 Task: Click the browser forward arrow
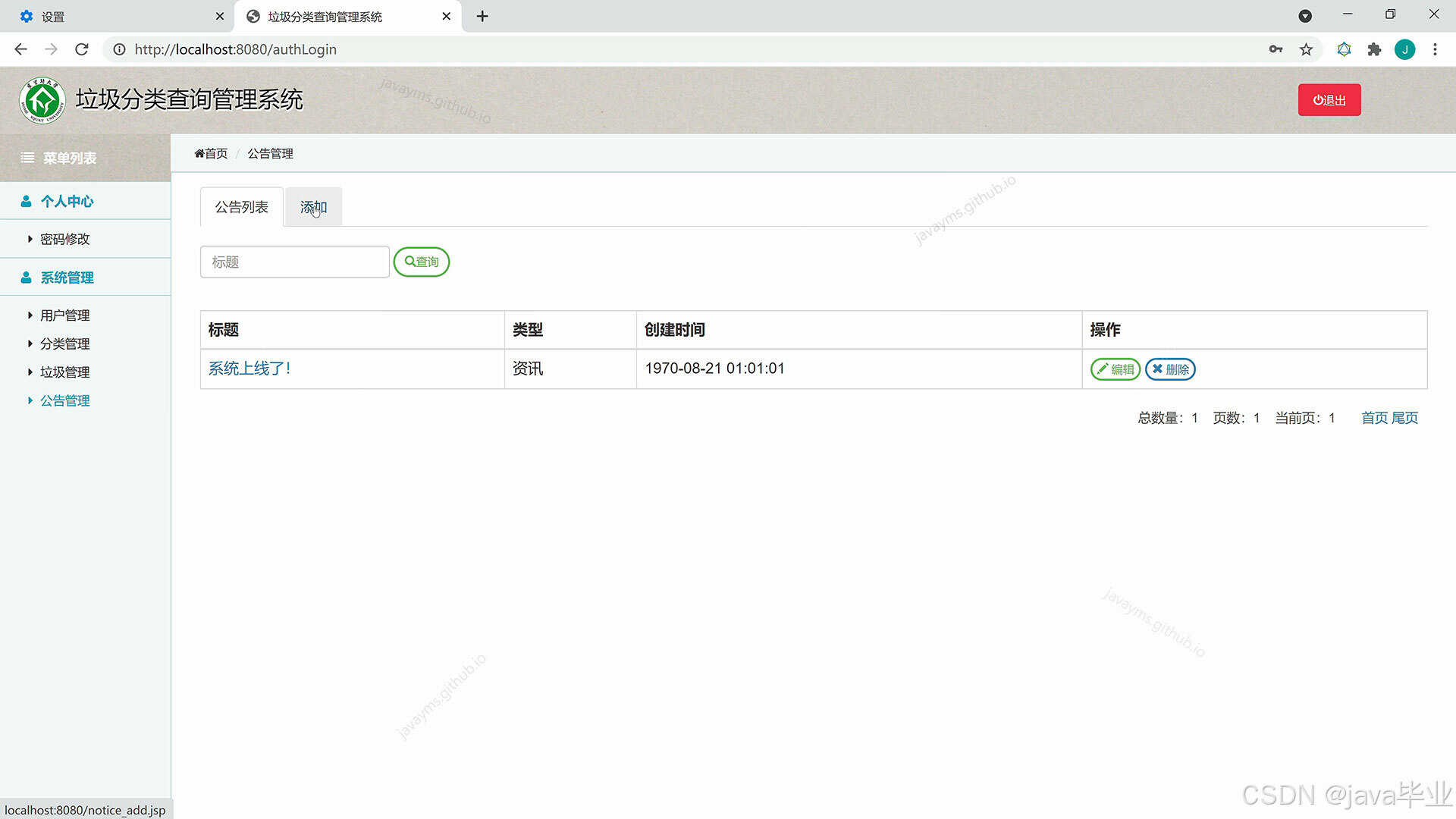51,49
